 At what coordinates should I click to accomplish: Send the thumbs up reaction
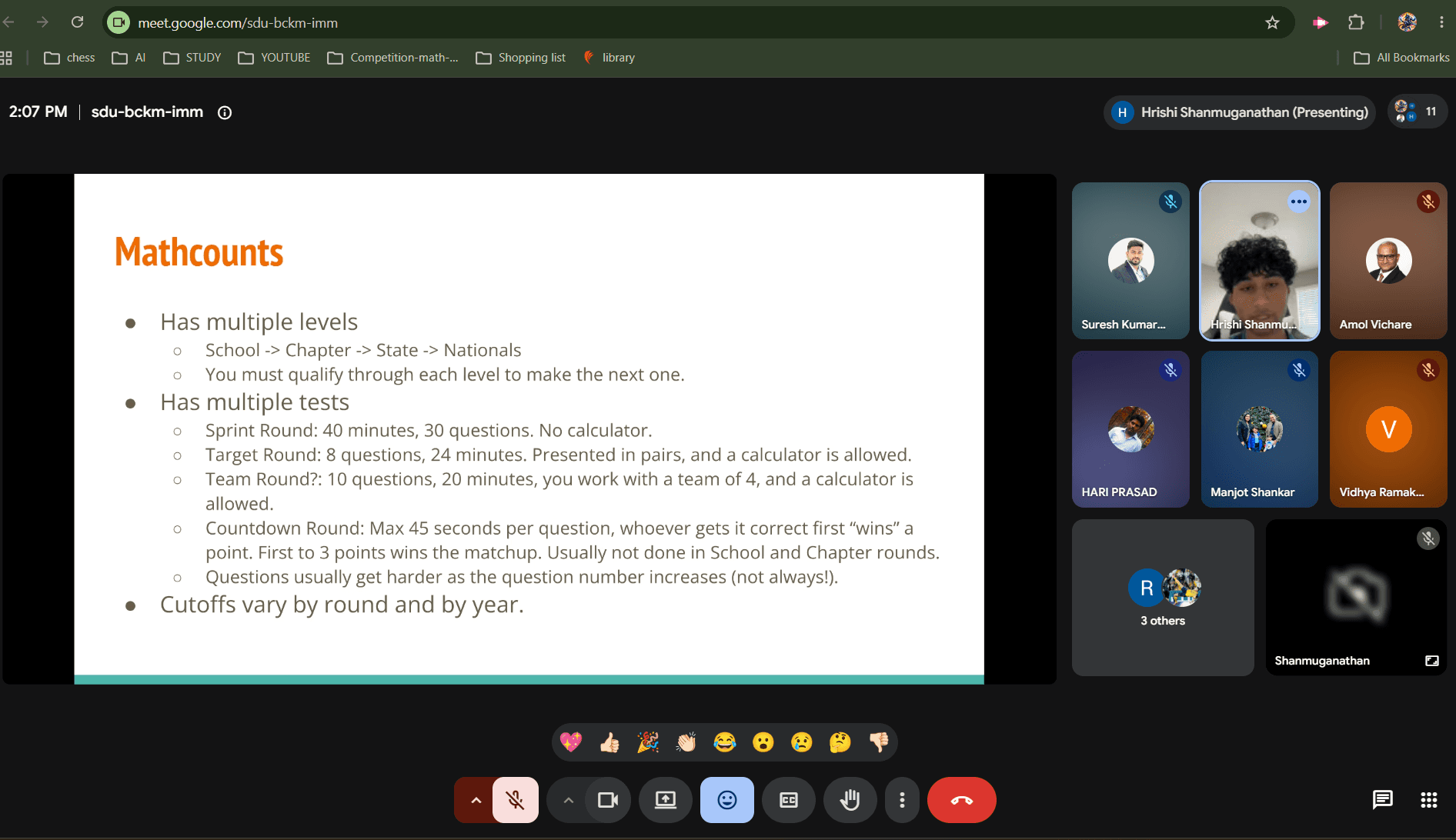tap(609, 742)
